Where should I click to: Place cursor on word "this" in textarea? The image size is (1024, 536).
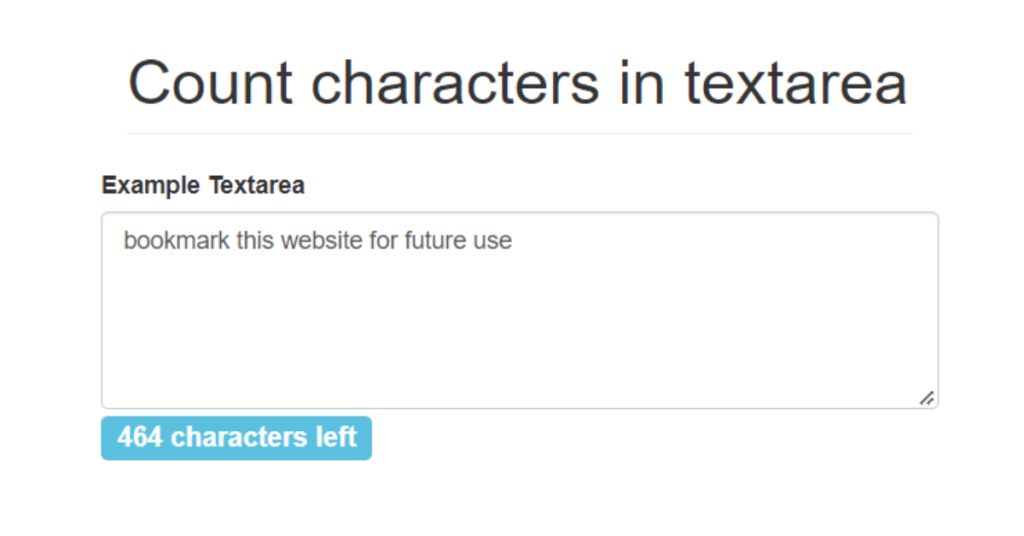pyautogui.click(x=255, y=240)
